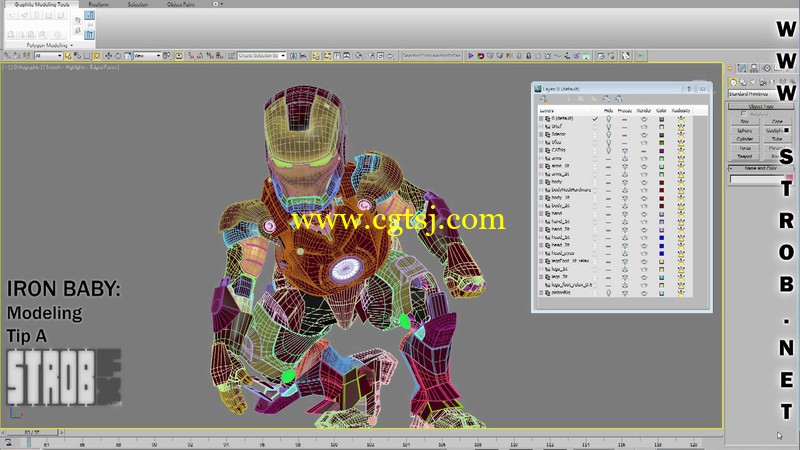800x450 pixels.
Task: Toggle Render for the hand layer
Action: click(644, 214)
